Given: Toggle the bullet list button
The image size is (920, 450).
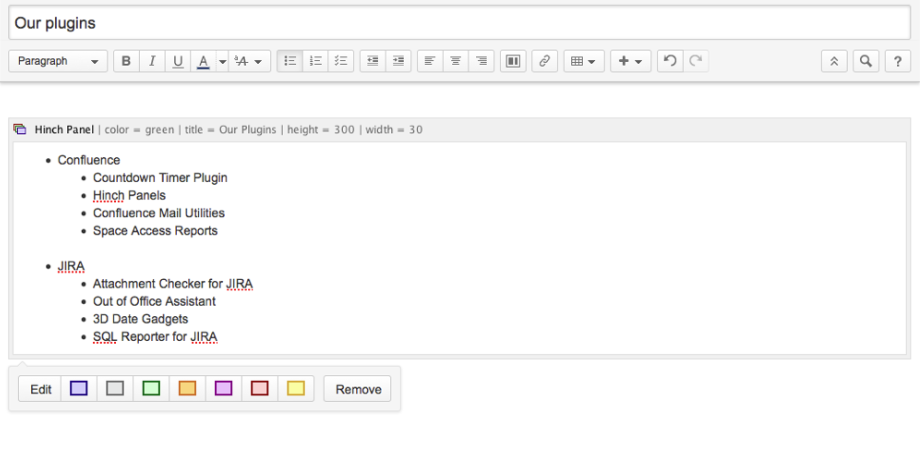Looking at the screenshot, I should click(290, 61).
